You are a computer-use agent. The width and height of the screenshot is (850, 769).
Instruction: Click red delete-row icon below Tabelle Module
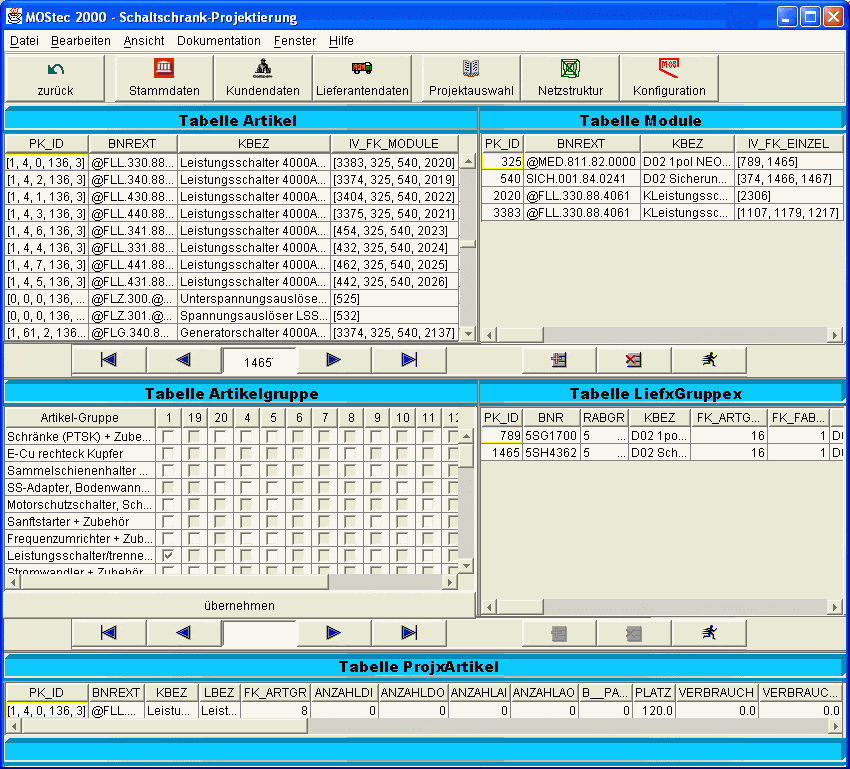point(634,360)
